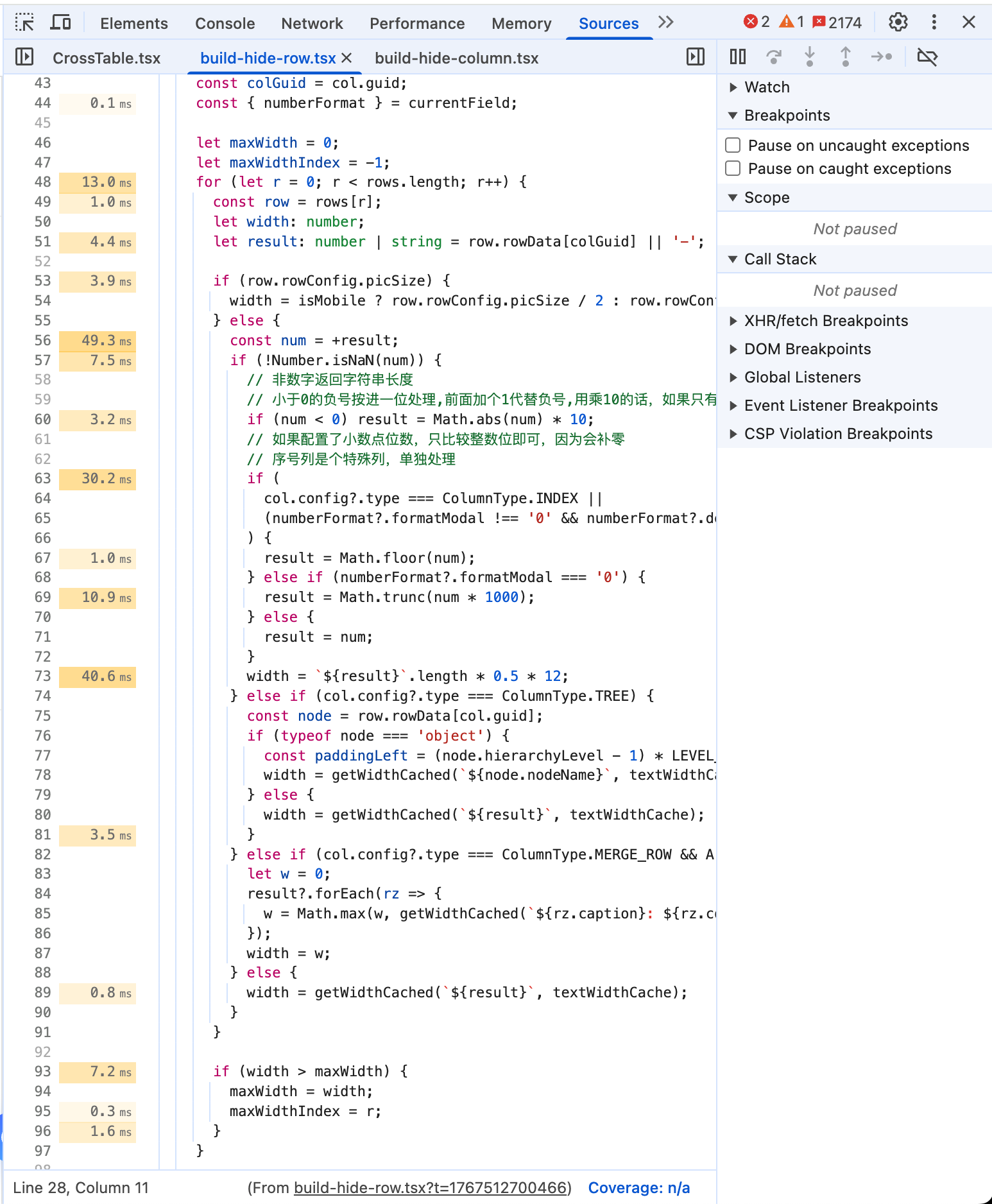Viewport: 992px width, 1204px height.
Task: Toggle the device toolbar icon
Action: [x=61, y=23]
